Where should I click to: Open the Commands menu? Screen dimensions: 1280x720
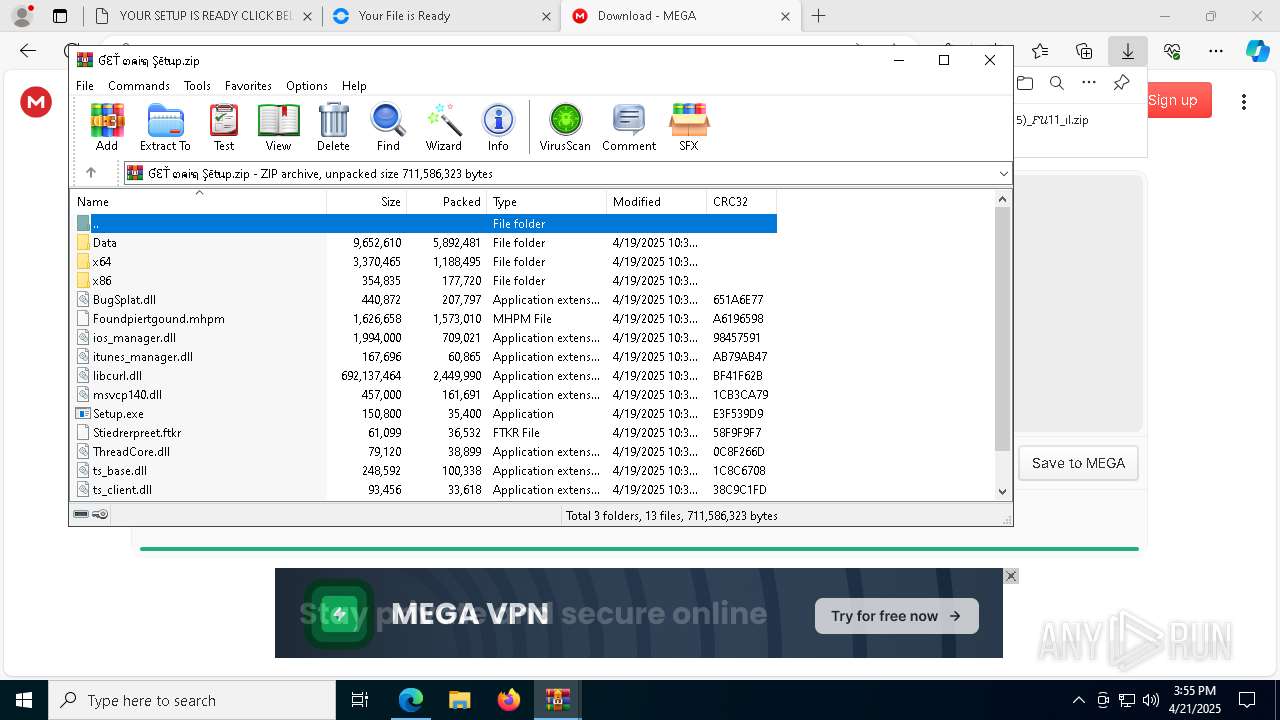click(x=139, y=86)
